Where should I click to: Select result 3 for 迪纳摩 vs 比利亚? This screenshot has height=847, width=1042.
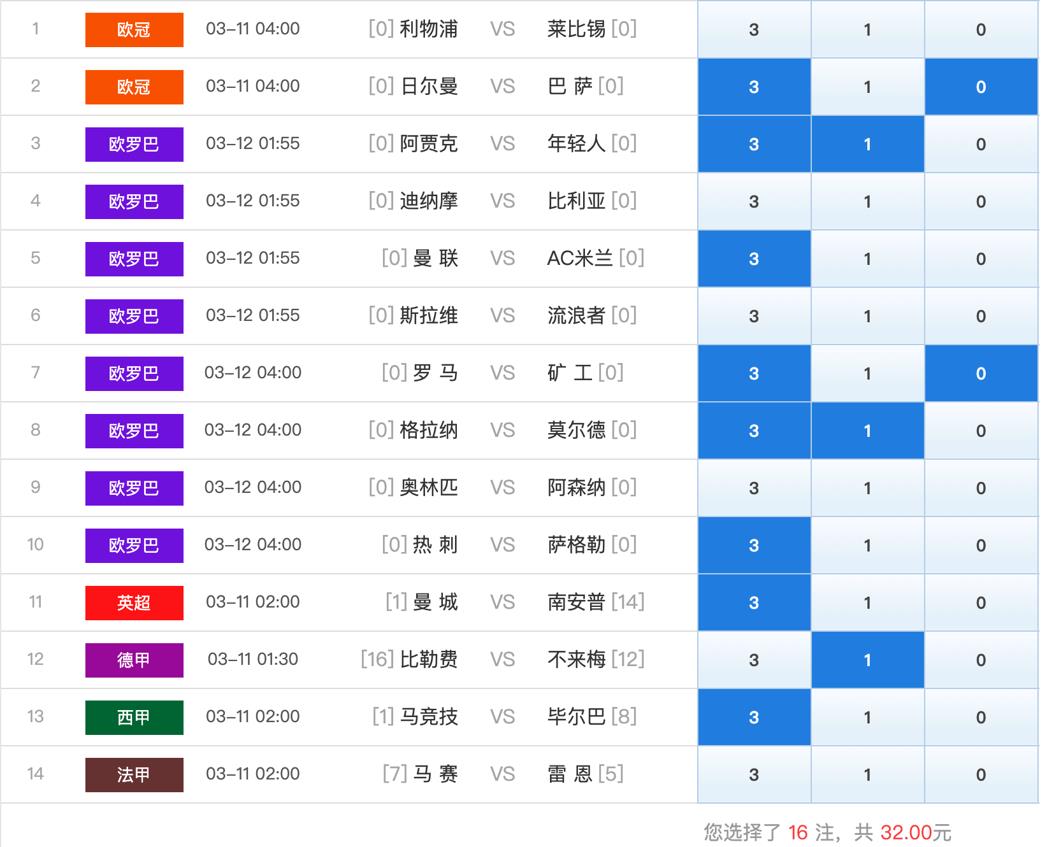[x=754, y=201]
